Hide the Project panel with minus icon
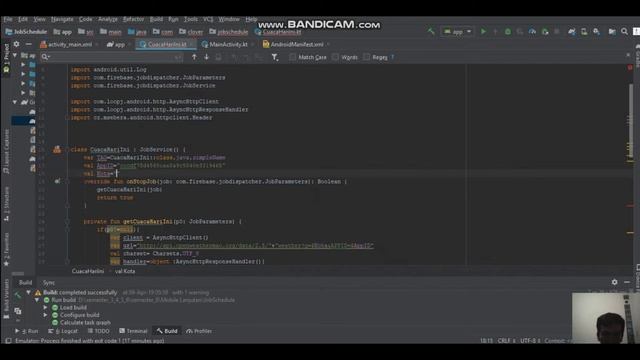The width and height of the screenshot is (640, 360). click(x=29, y=44)
